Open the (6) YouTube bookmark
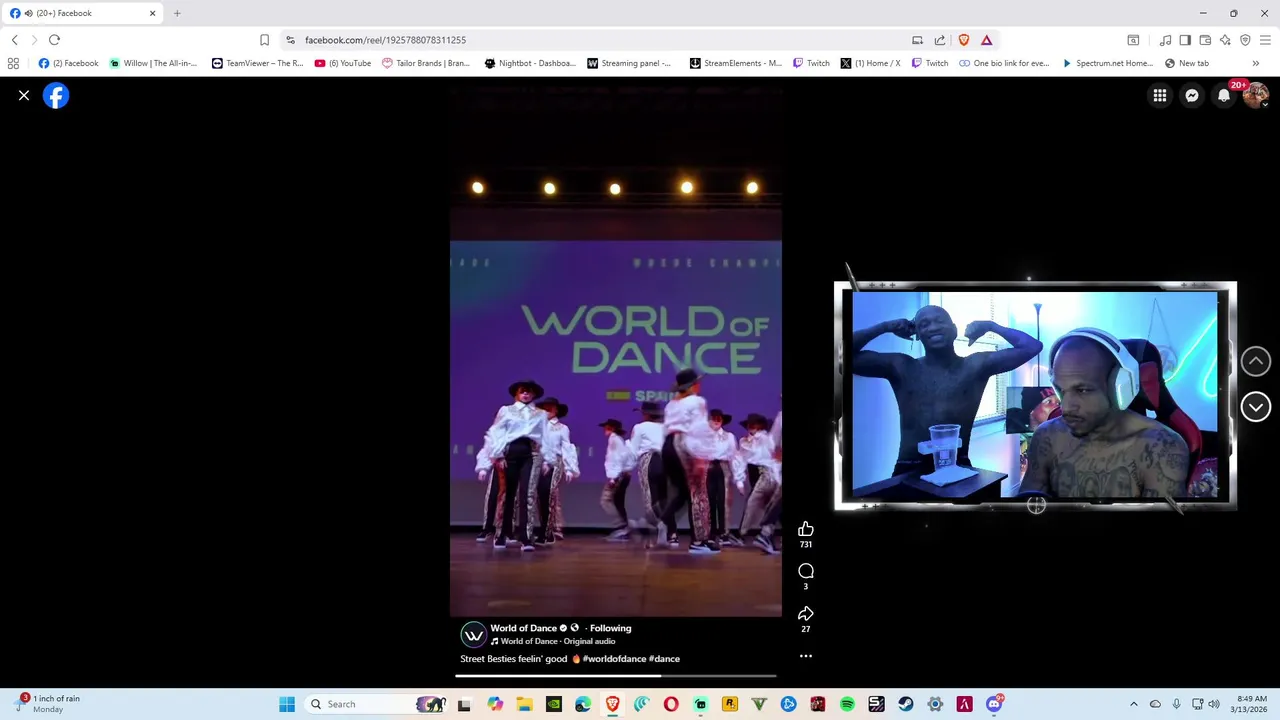 click(x=343, y=63)
